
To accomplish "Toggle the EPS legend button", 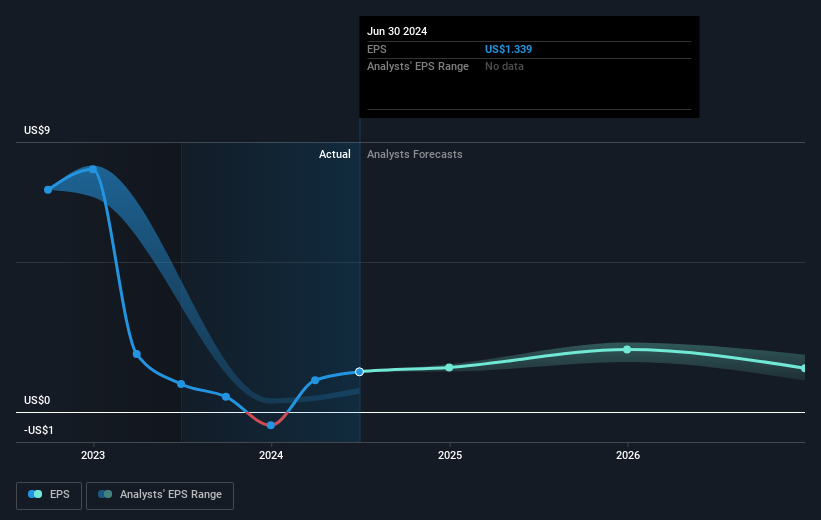I will [49, 495].
